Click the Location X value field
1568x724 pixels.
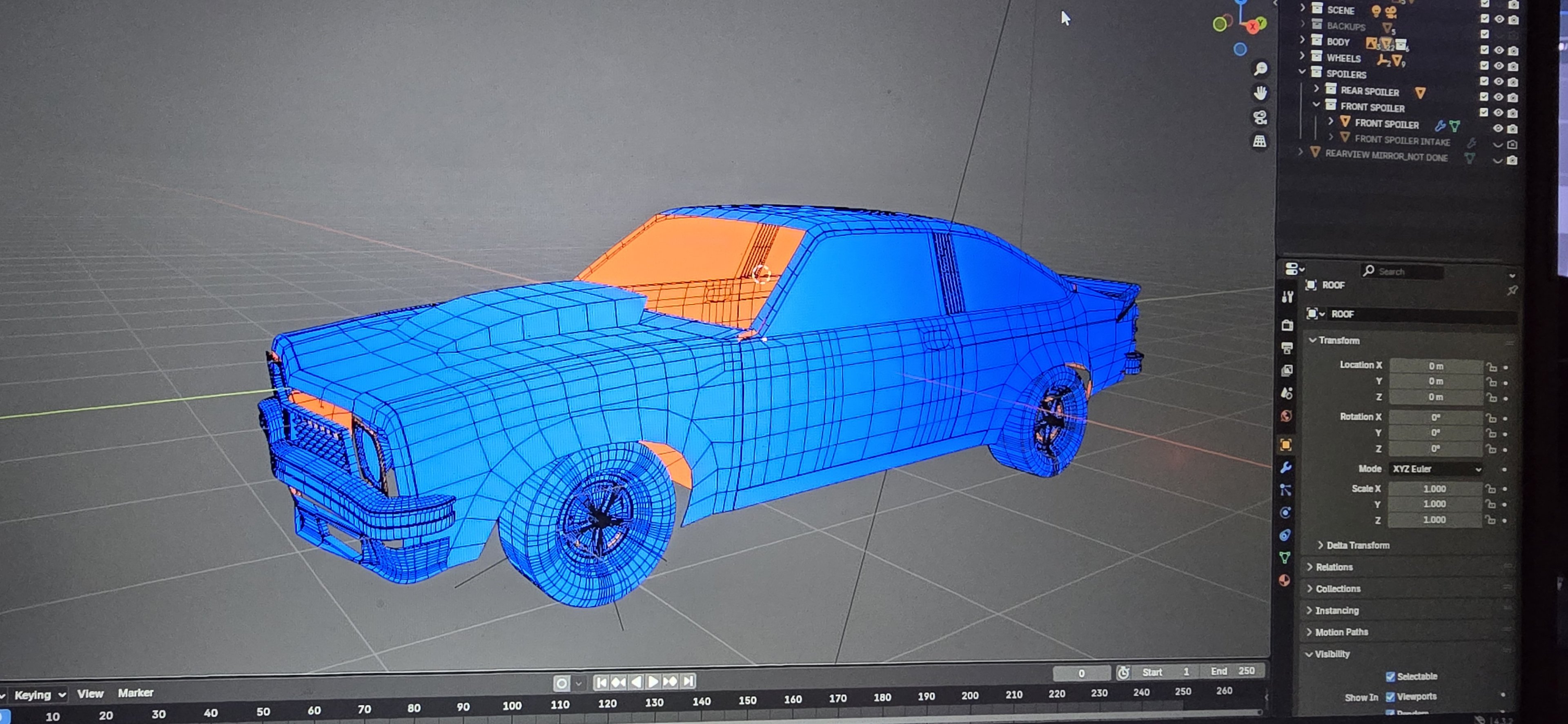1435,366
